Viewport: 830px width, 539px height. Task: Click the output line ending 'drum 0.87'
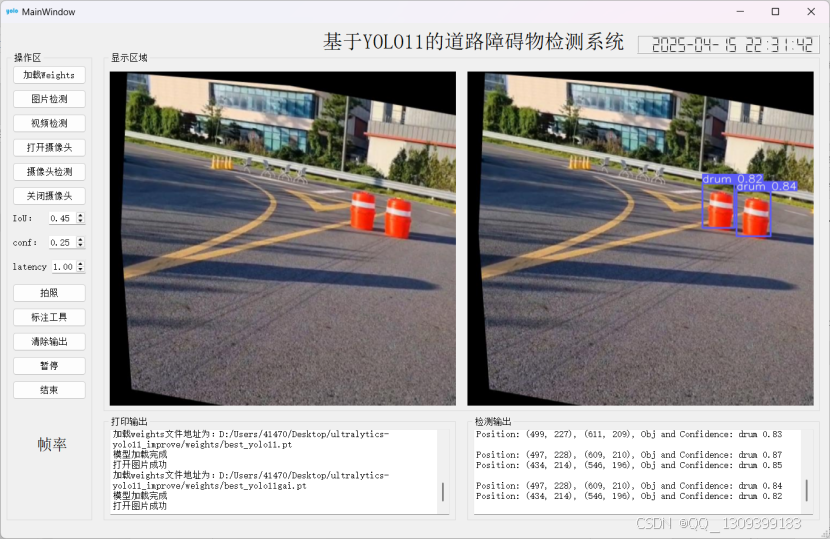pyautogui.click(x=629, y=455)
